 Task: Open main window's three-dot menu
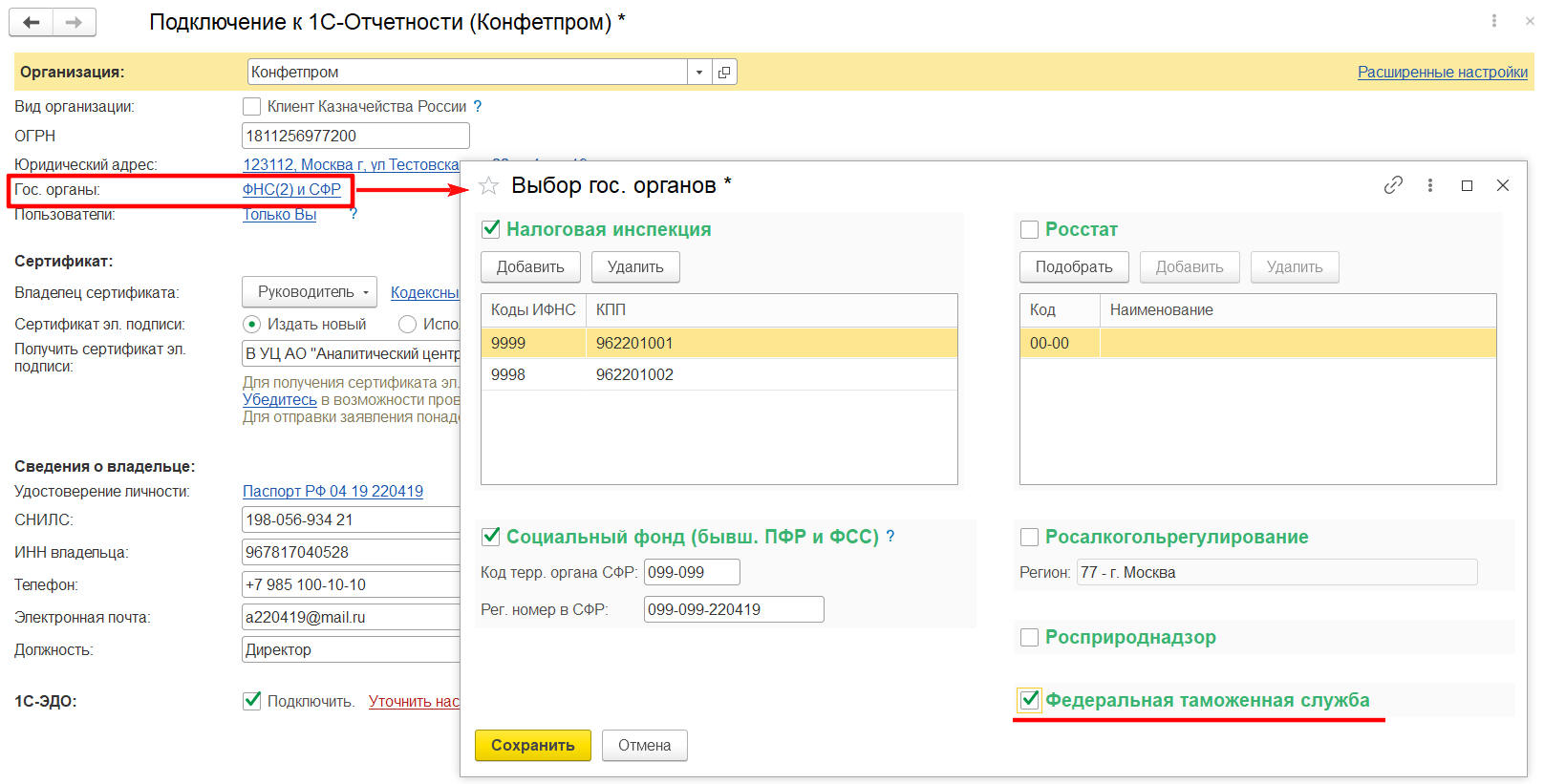pos(1494,20)
